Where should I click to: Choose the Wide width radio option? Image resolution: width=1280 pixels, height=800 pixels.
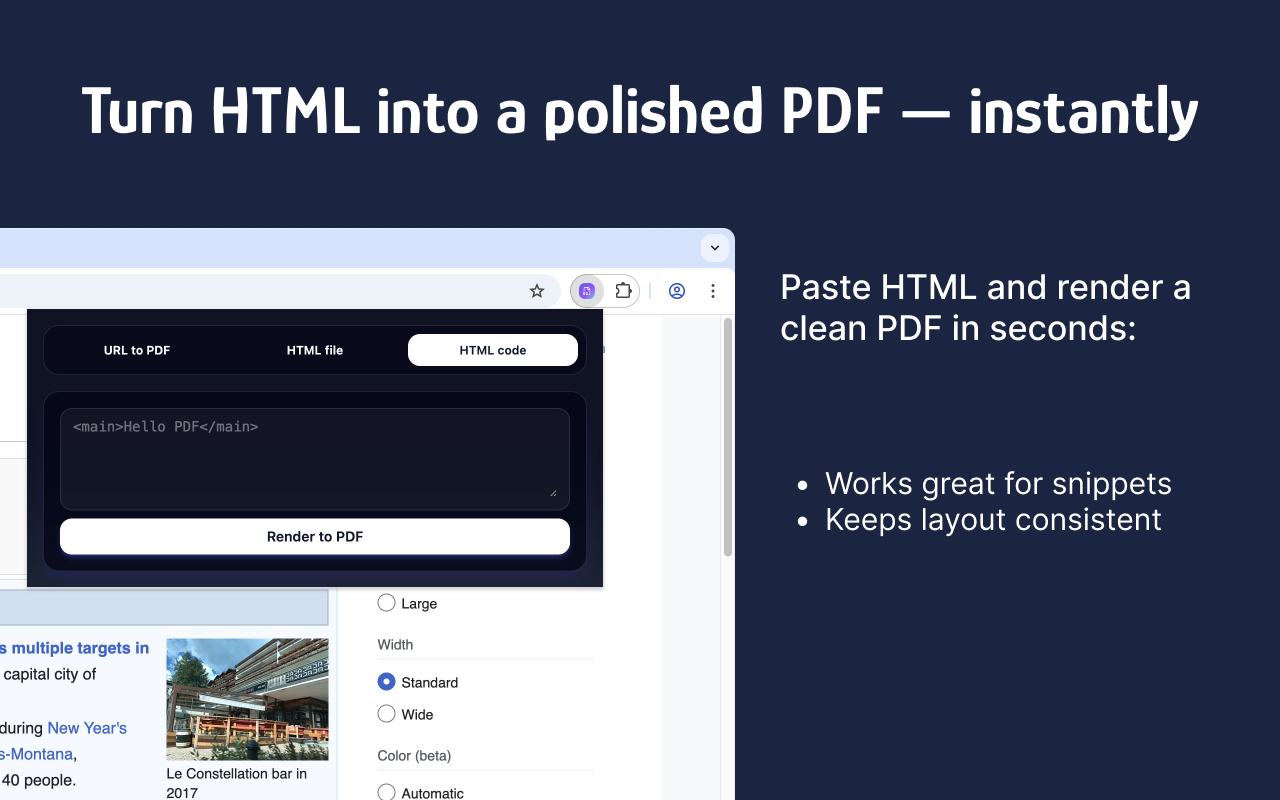386,714
